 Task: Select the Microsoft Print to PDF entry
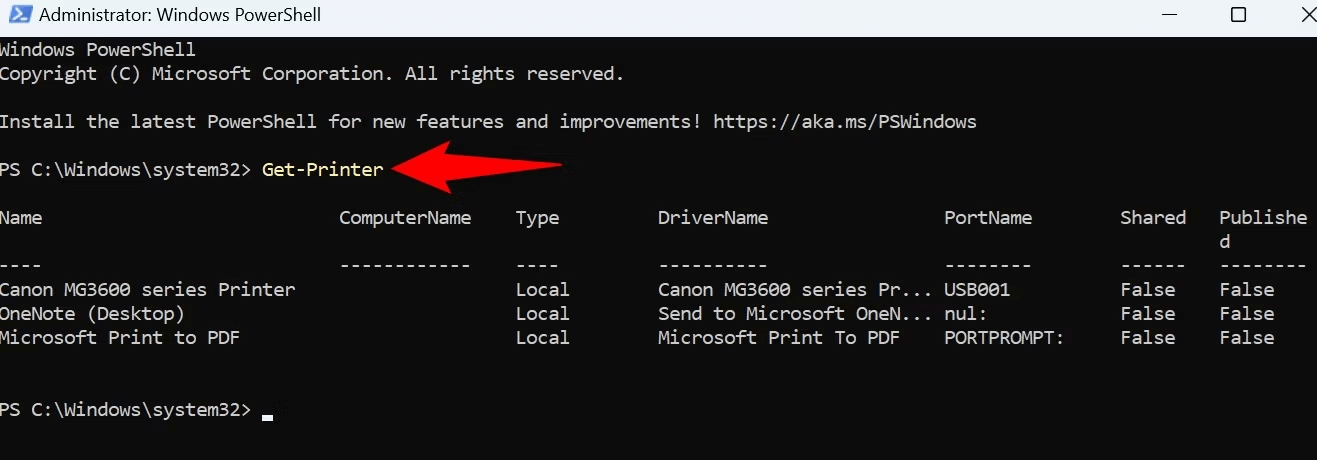pyautogui.click(x=120, y=338)
